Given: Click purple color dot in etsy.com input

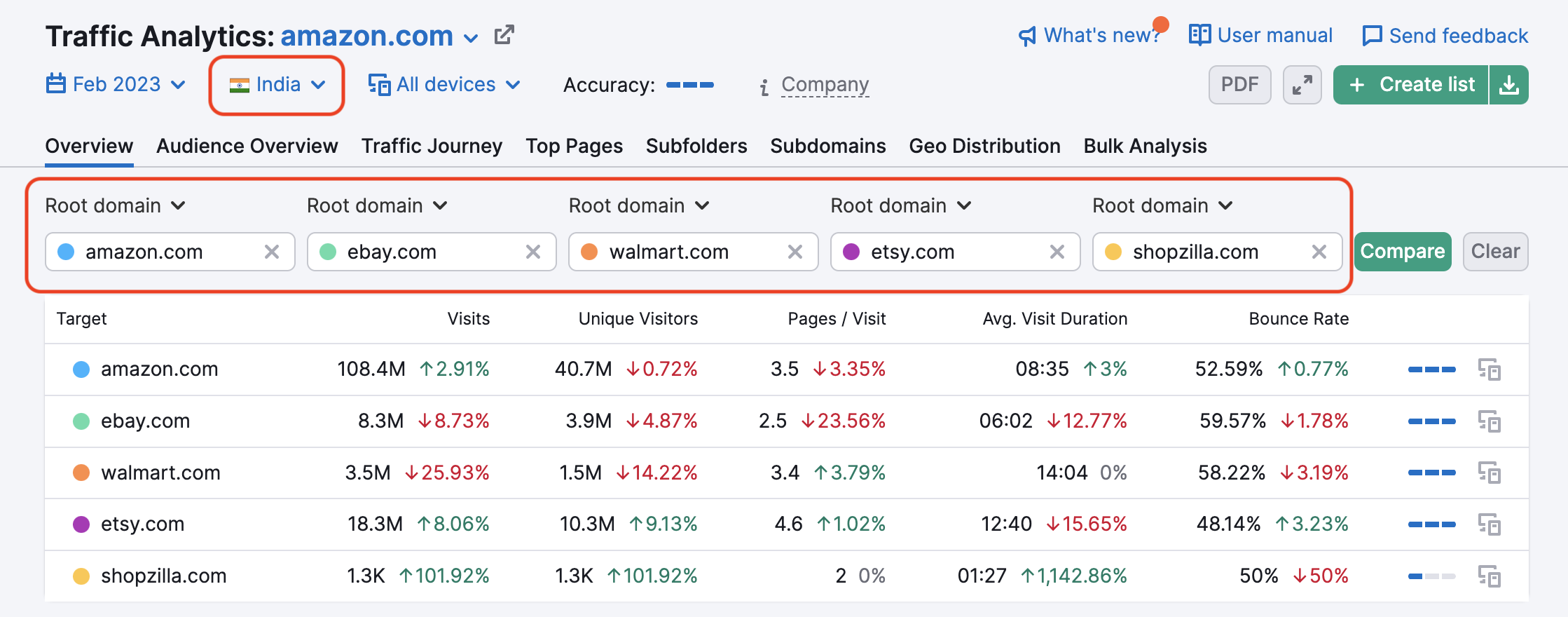Looking at the screenshot, I should tap(851, 252).
